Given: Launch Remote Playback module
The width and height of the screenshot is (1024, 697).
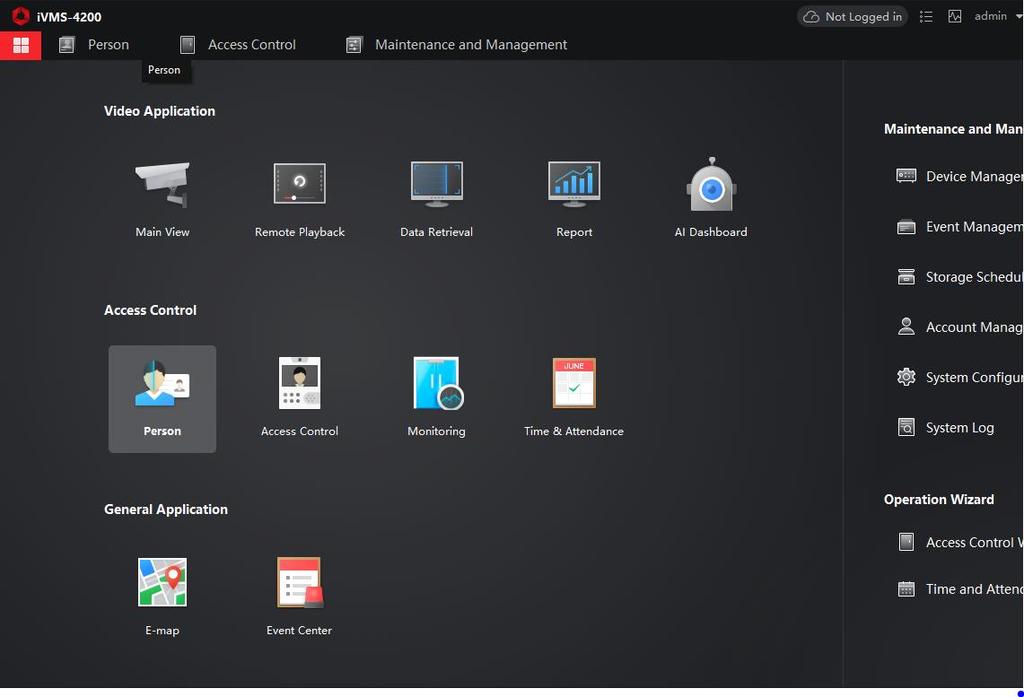Looking at the screenshot, I should tap(299, 185).
